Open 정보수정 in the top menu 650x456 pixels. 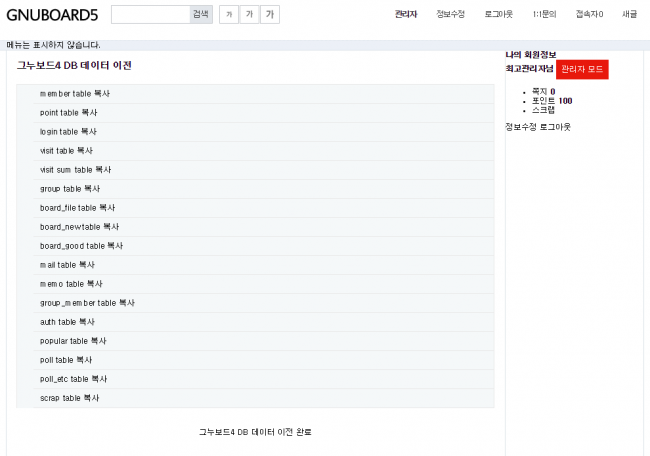click(x=451, y=15)
